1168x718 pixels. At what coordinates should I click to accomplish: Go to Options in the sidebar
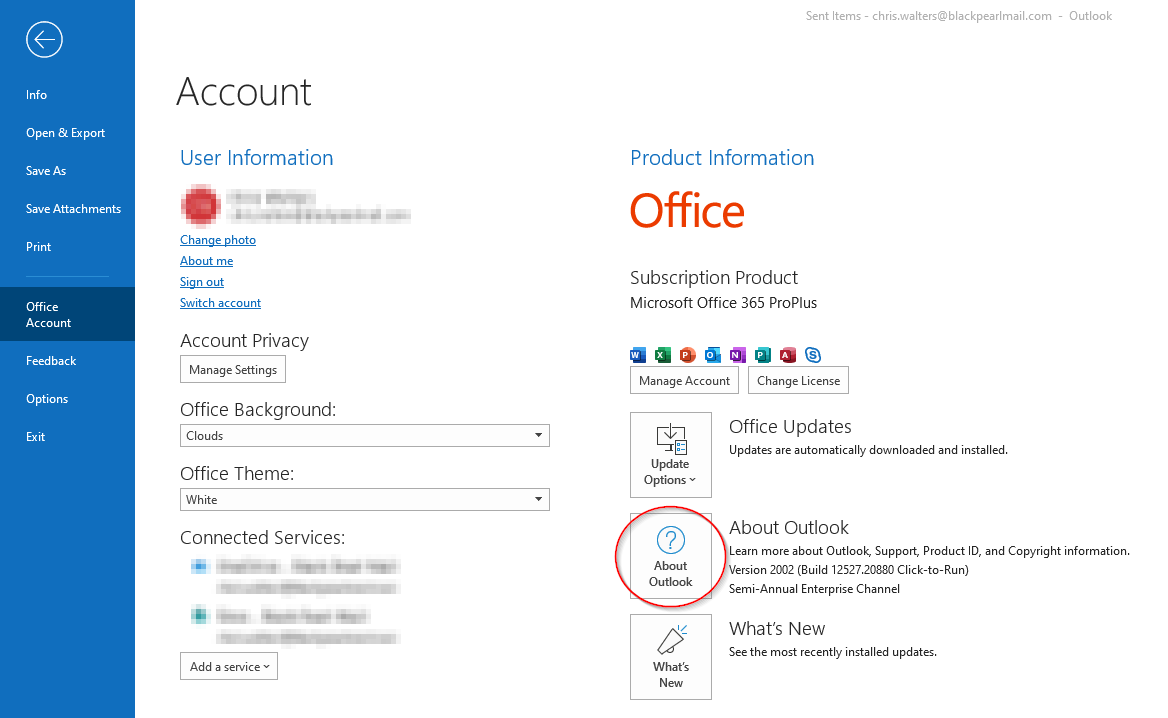[47, 399]
